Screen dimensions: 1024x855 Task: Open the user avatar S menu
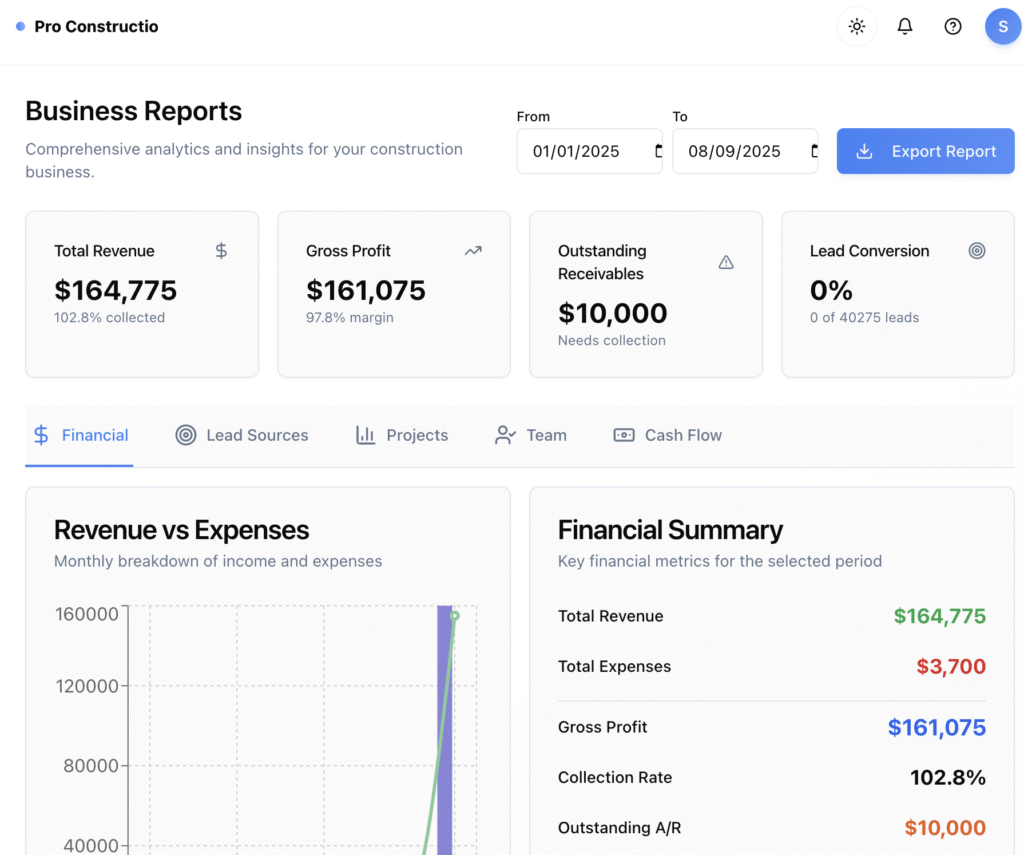click(1003, 26)
